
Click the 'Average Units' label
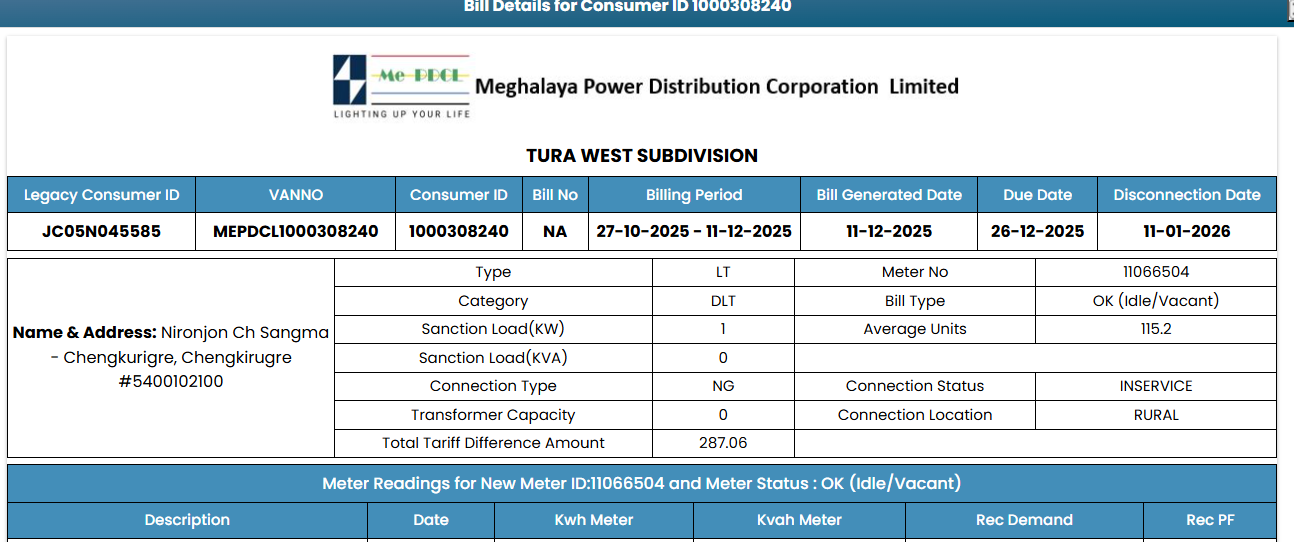pyautogui.click(x=915, y=329)
